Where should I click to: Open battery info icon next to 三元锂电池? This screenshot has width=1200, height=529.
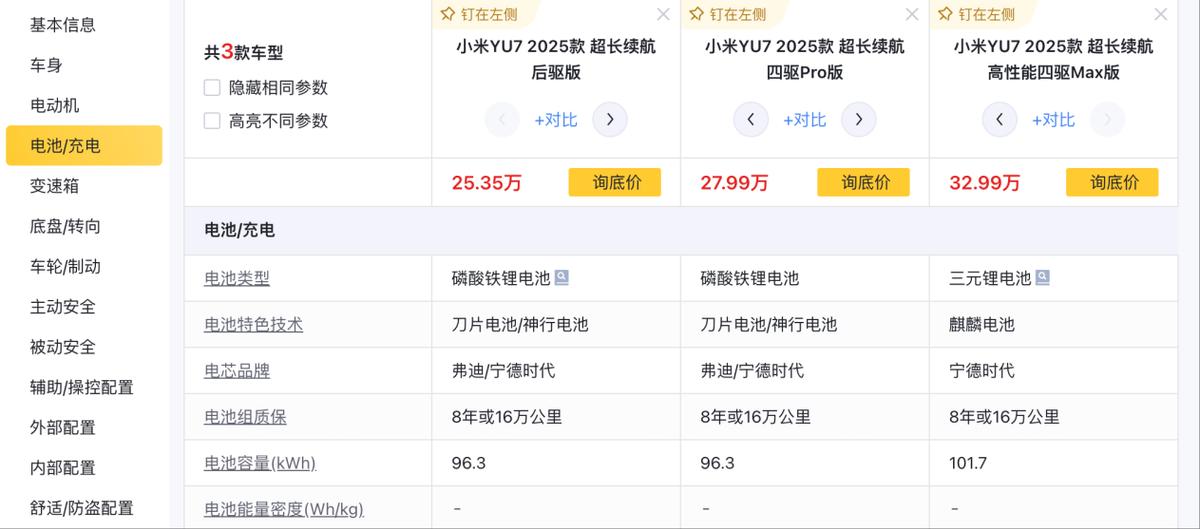click(x=1043, y=278)
